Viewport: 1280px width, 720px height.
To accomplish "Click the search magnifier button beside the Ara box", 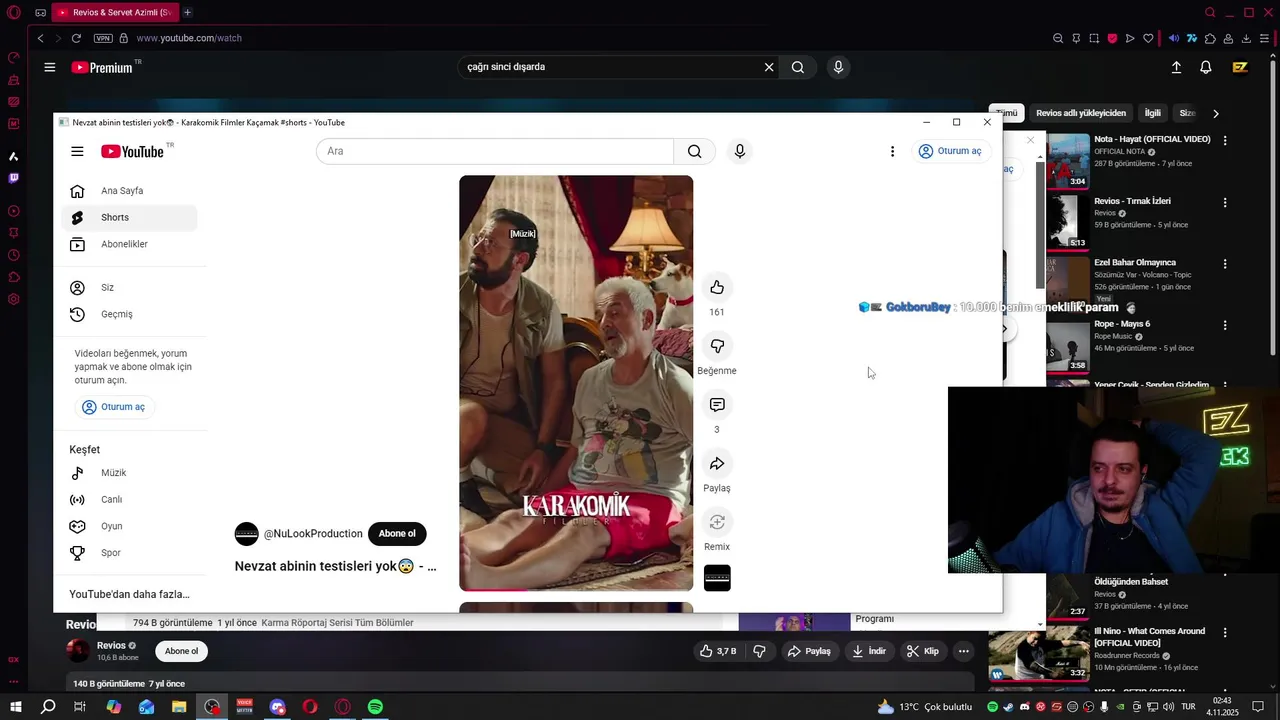I will click(x=695, y=151).
